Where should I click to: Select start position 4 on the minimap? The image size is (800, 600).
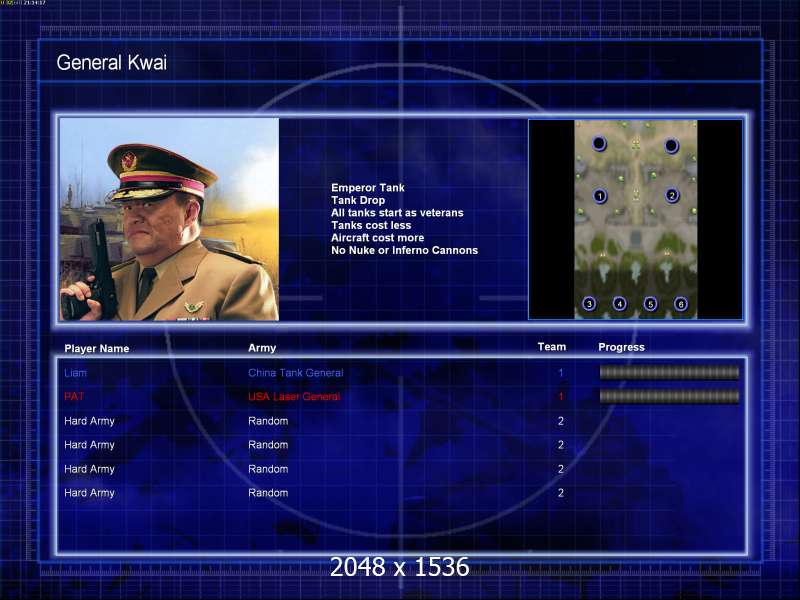(619, 304)
